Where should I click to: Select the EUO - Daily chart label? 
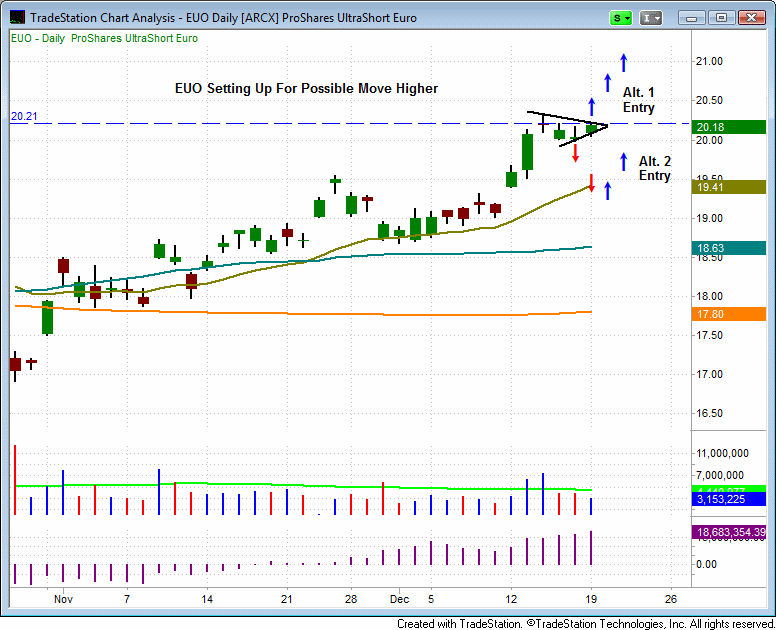(x=38, y=38)
